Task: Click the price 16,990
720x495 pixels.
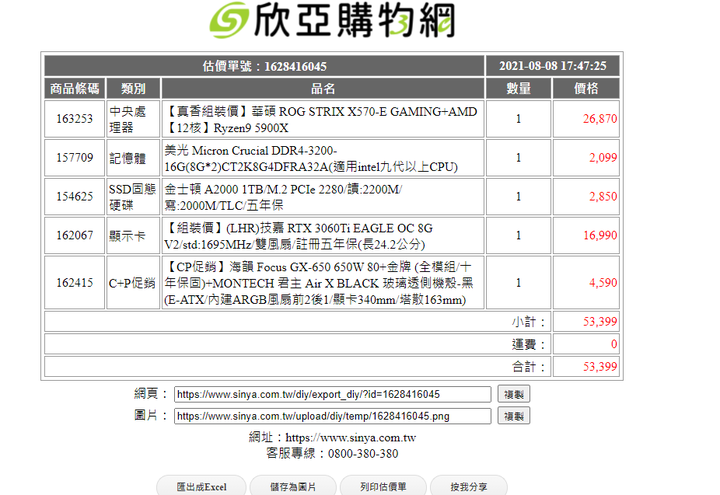Action: [x=600, y=236]
